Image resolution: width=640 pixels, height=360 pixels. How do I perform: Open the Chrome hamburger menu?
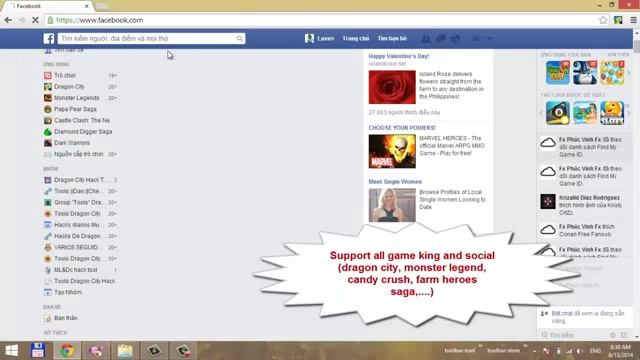(x=633, y=20)
